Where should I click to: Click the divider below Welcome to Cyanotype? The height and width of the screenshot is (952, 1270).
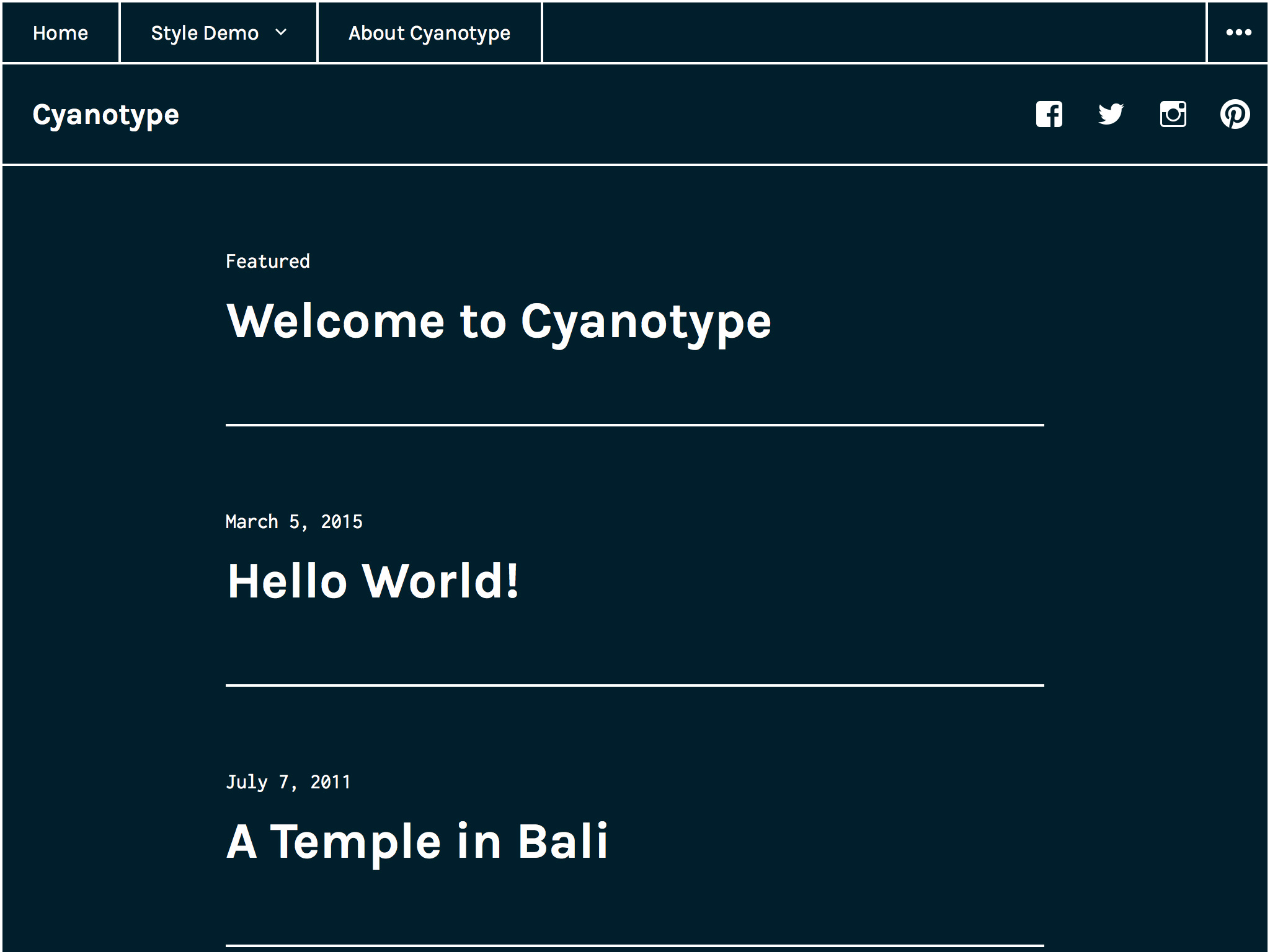(x=634, y=425)
